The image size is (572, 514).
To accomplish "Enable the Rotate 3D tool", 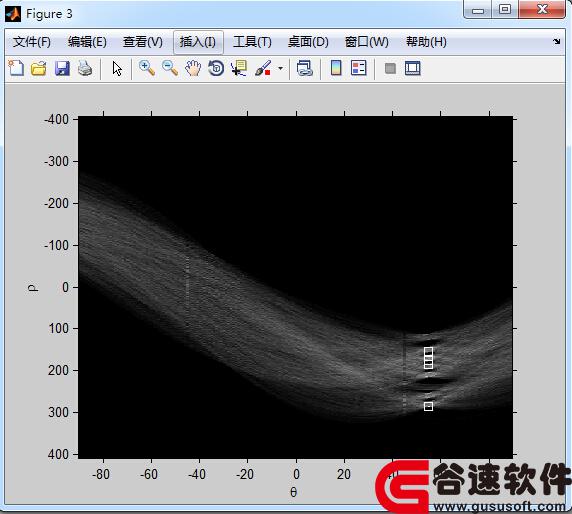I will coord(216,68).
